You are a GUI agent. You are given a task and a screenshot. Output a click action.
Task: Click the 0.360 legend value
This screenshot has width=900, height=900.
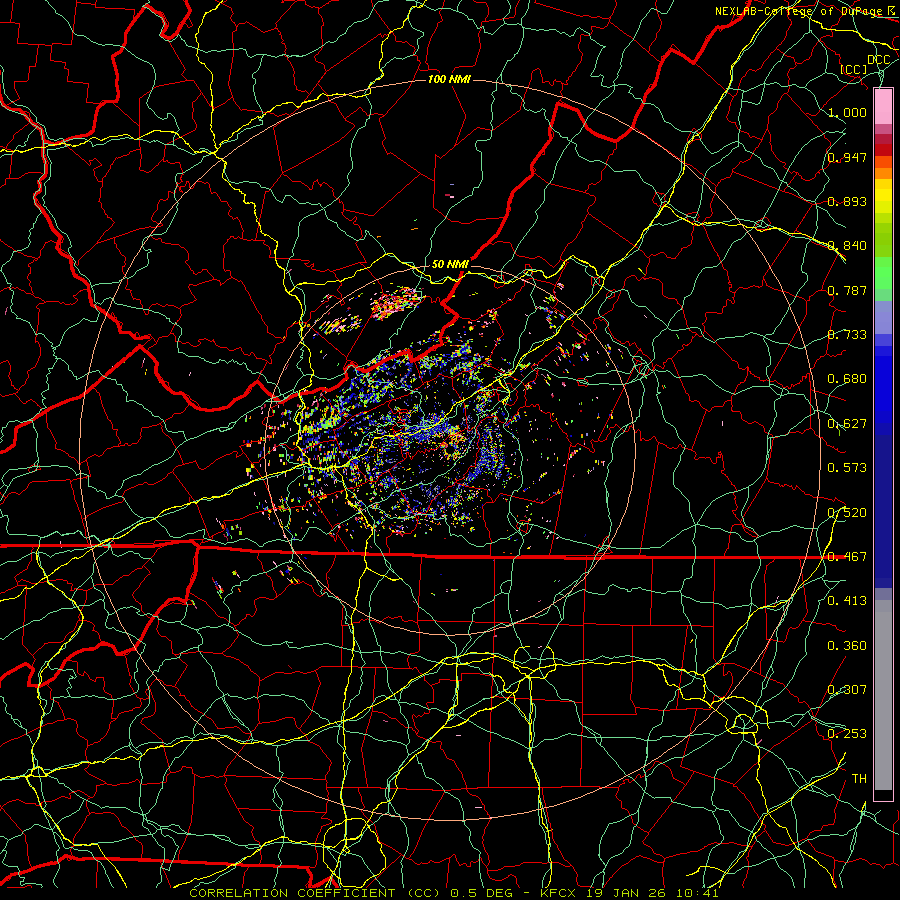847,646
